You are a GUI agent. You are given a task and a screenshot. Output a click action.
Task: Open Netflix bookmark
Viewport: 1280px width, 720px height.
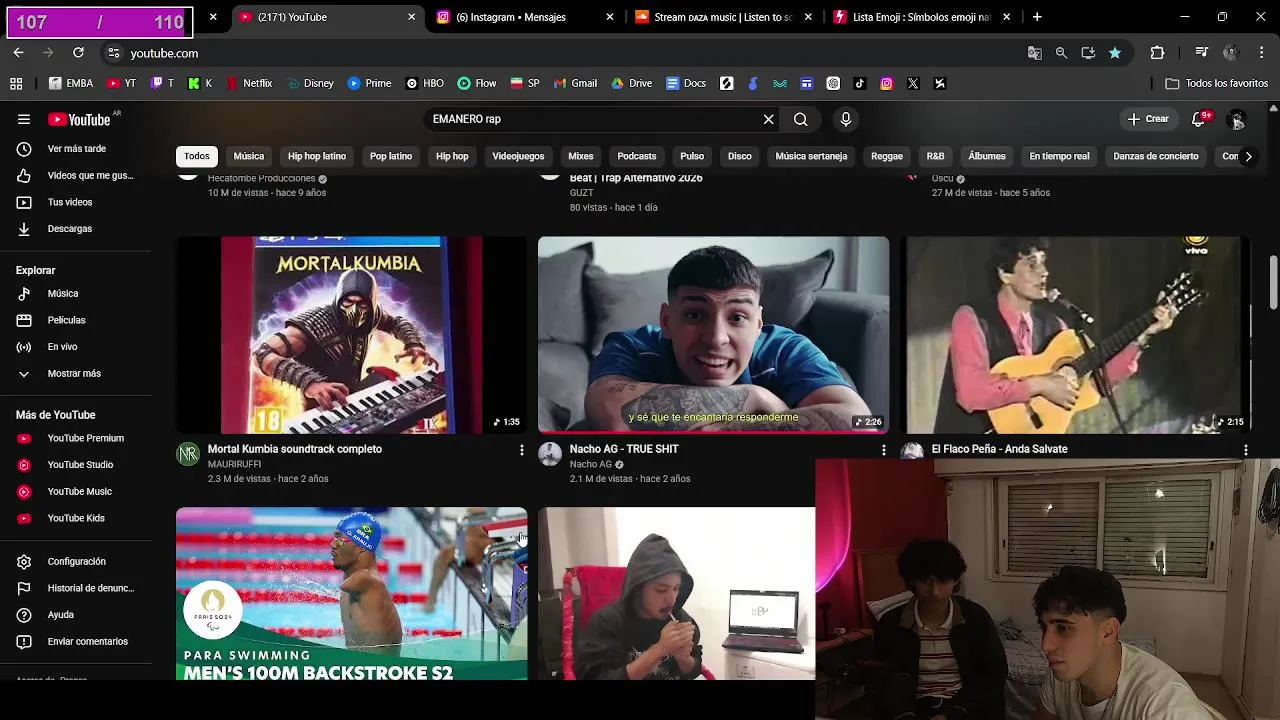[x=249, y=84]
